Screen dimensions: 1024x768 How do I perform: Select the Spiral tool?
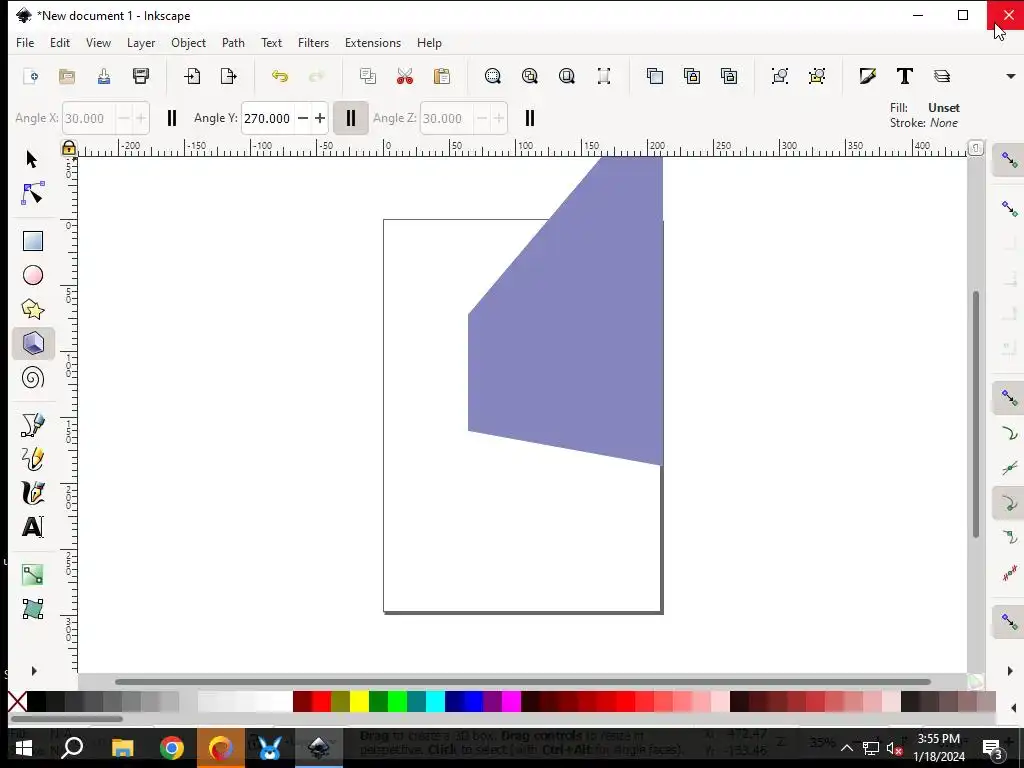click(x=33, y=377)
